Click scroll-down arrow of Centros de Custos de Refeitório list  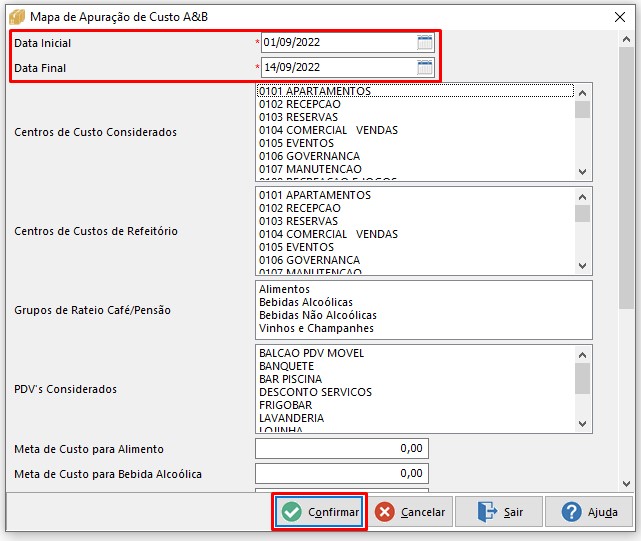583,266
